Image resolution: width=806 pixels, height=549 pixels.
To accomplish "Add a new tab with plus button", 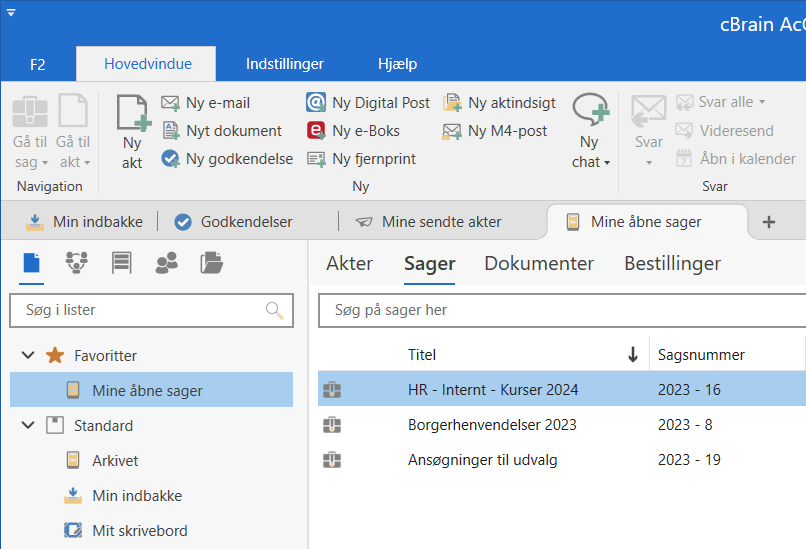I will [769, 222].
